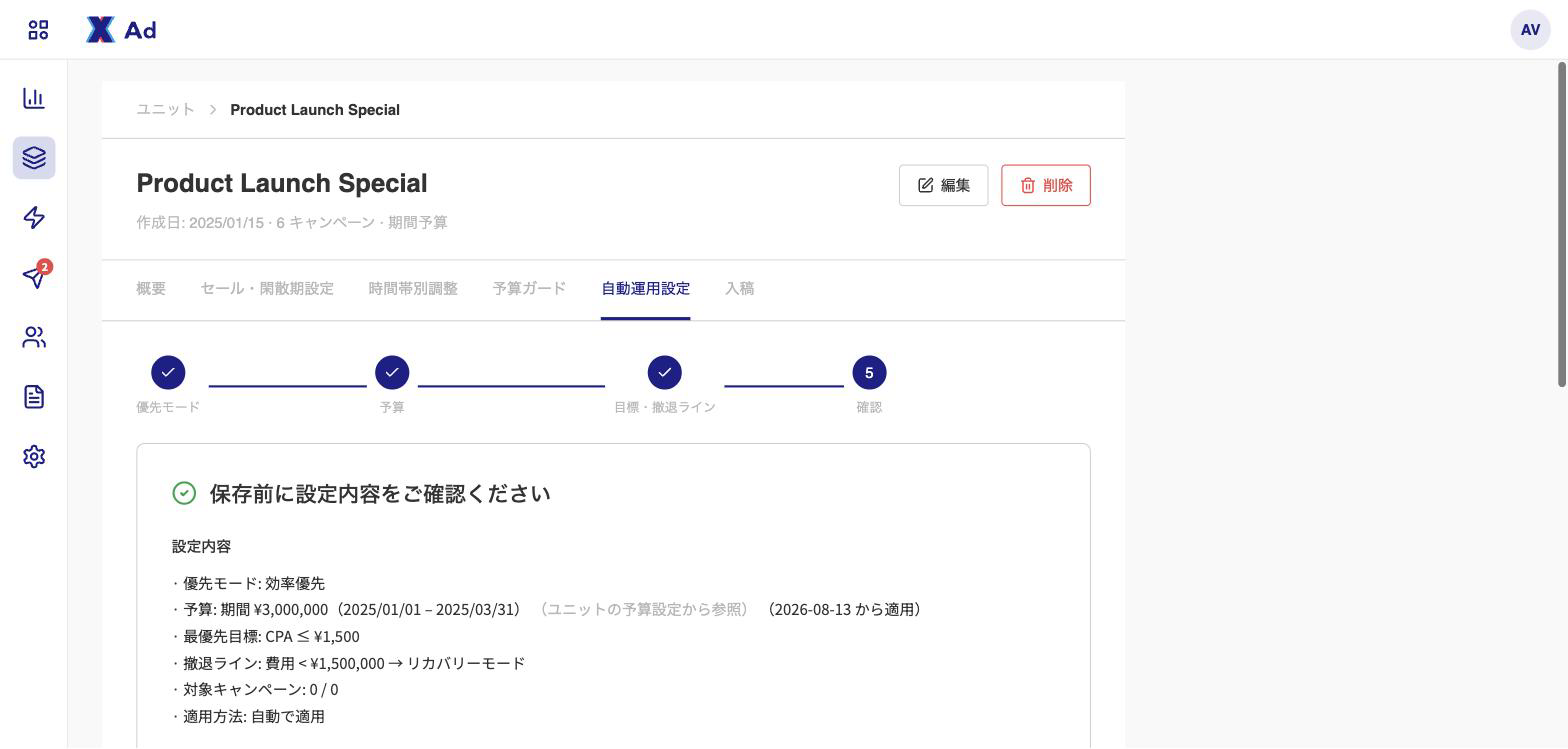Click the green check icon beside heading
This screenshot has width=1568, height=749.
point(184,493)
